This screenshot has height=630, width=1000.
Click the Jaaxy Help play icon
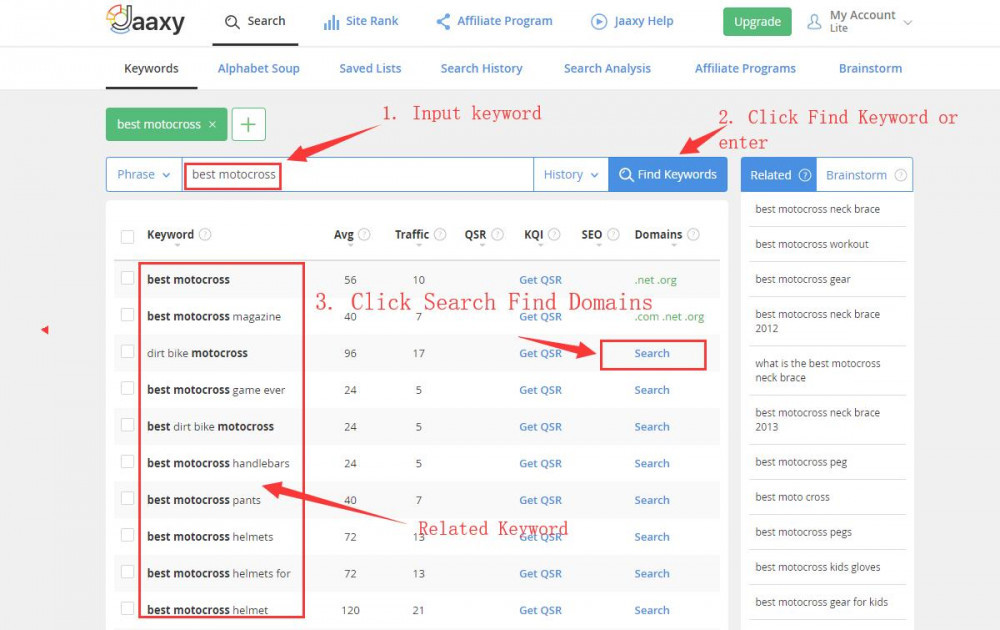pos(599,22)
